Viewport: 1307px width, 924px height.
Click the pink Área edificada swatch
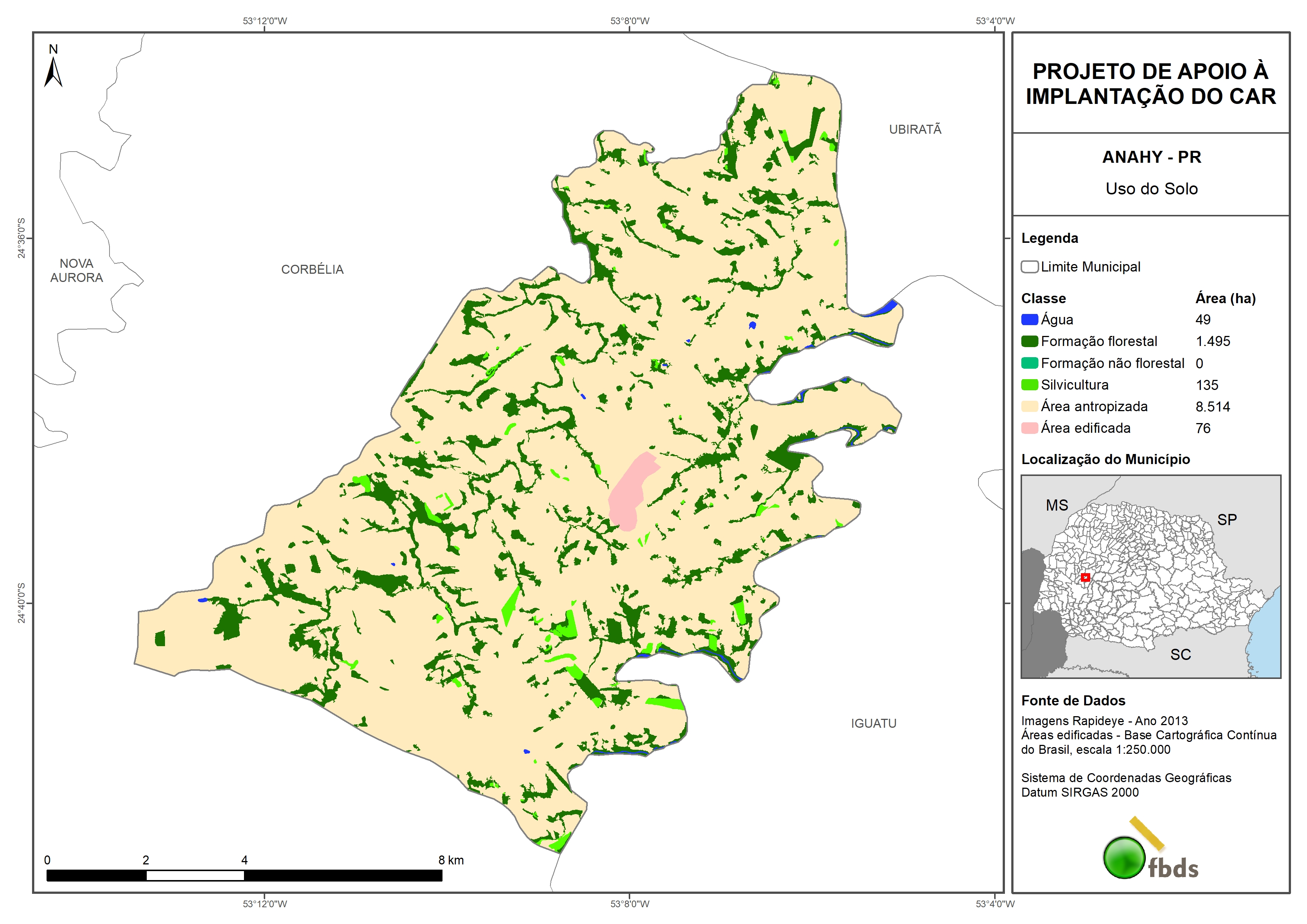[x=1029, y=428]
